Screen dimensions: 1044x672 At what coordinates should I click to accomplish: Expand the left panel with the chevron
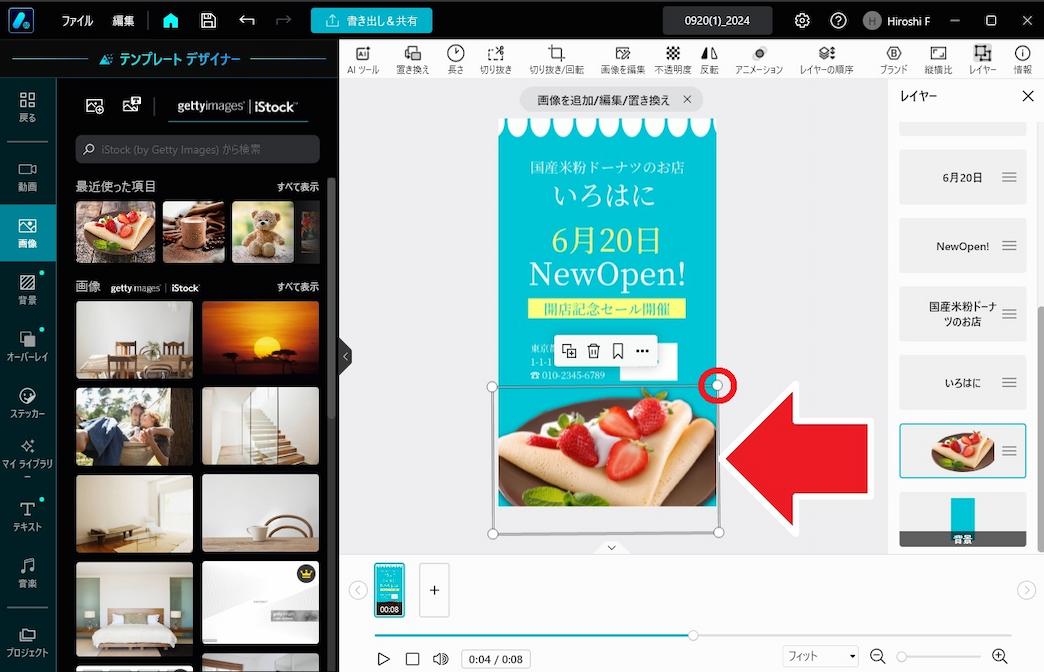345,356
